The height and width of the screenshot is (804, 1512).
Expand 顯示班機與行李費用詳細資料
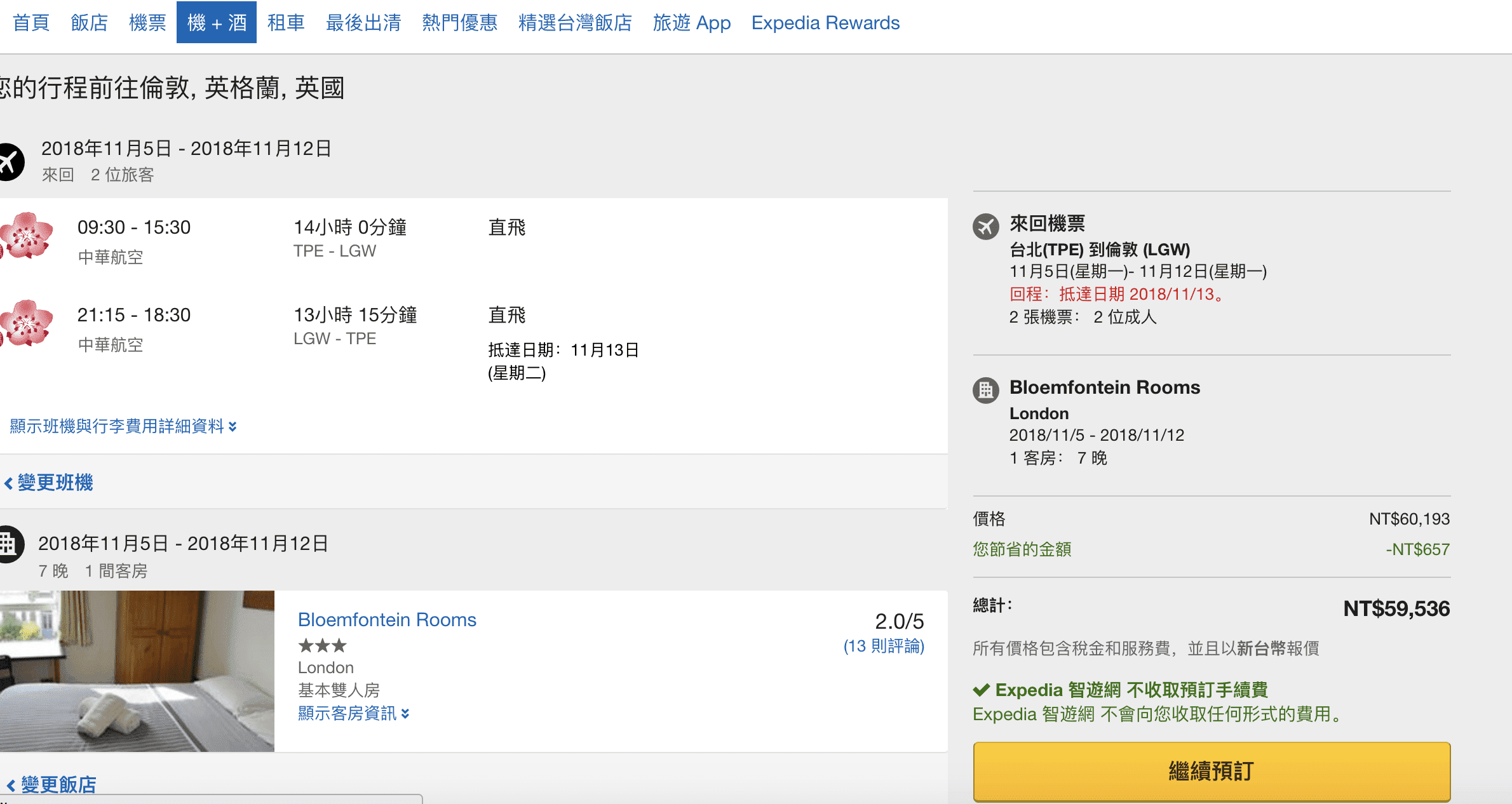(x=123, y=426)
